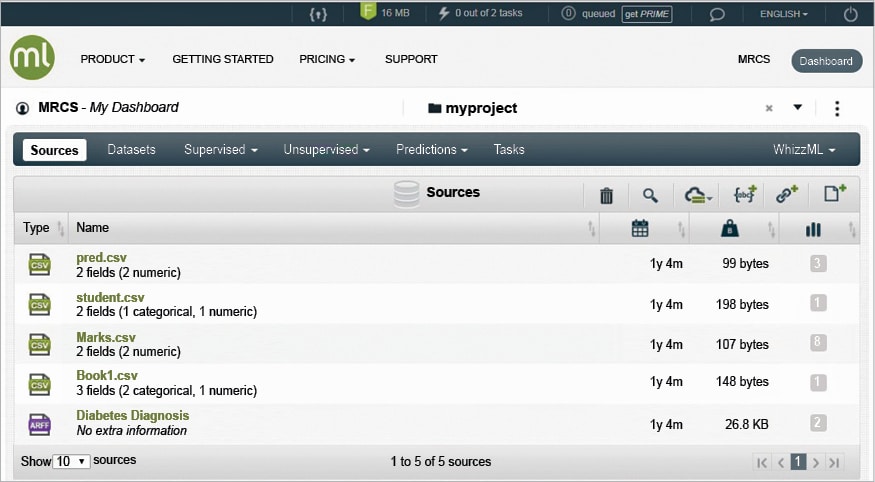Open the Supervised dropdown
875x482 pixels.
(x=221, y=150)
